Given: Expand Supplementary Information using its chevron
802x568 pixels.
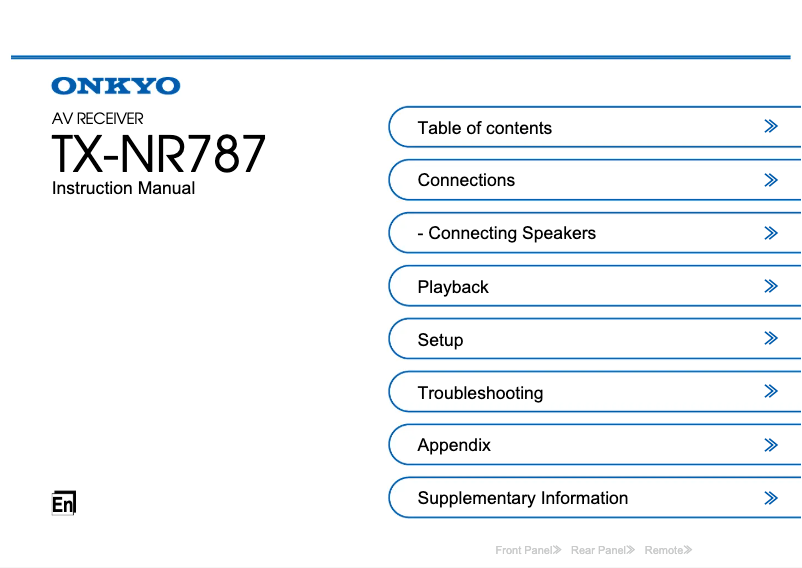Looking at the screenshot, I should coord(770,498).
